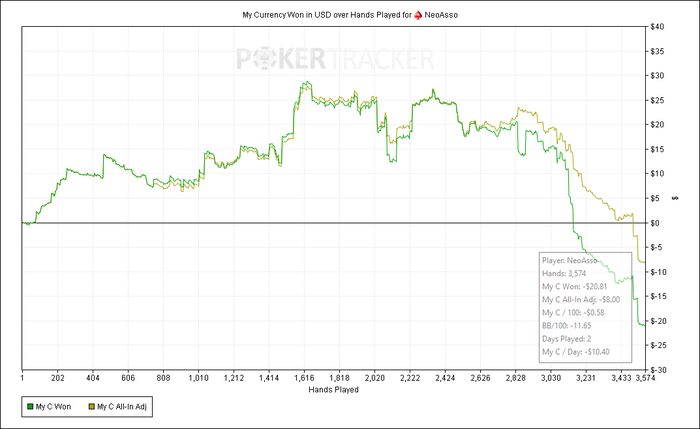Click the $10 y-axis tick label
Image resolution: width=700 pixels, height=429 pixels.
pyautogui.click(x=658, y=174)
